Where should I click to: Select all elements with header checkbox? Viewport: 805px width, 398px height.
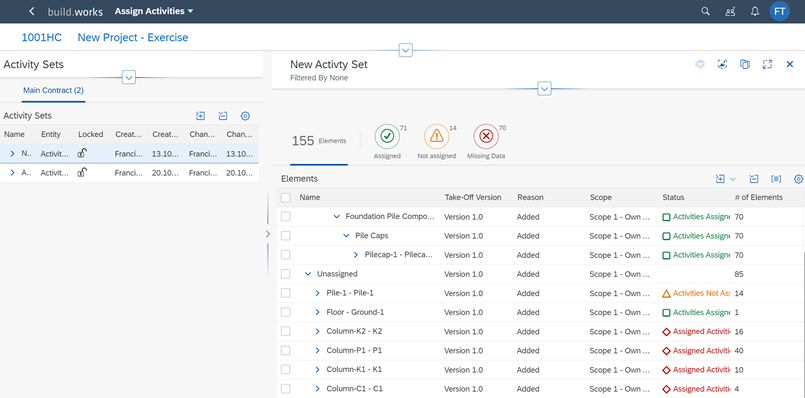[285, 197]
